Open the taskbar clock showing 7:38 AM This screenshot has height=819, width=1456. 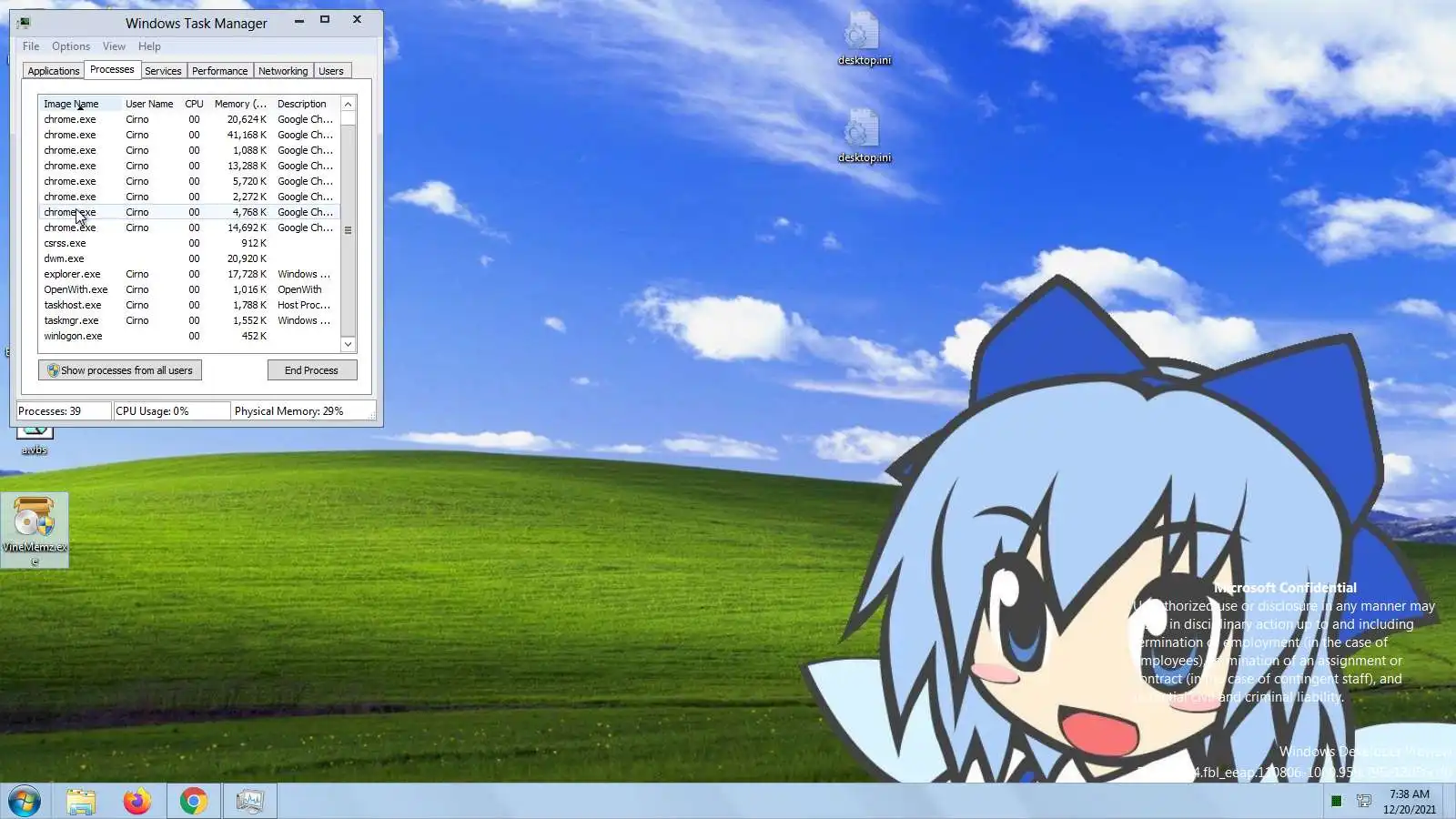point(1410,802)
